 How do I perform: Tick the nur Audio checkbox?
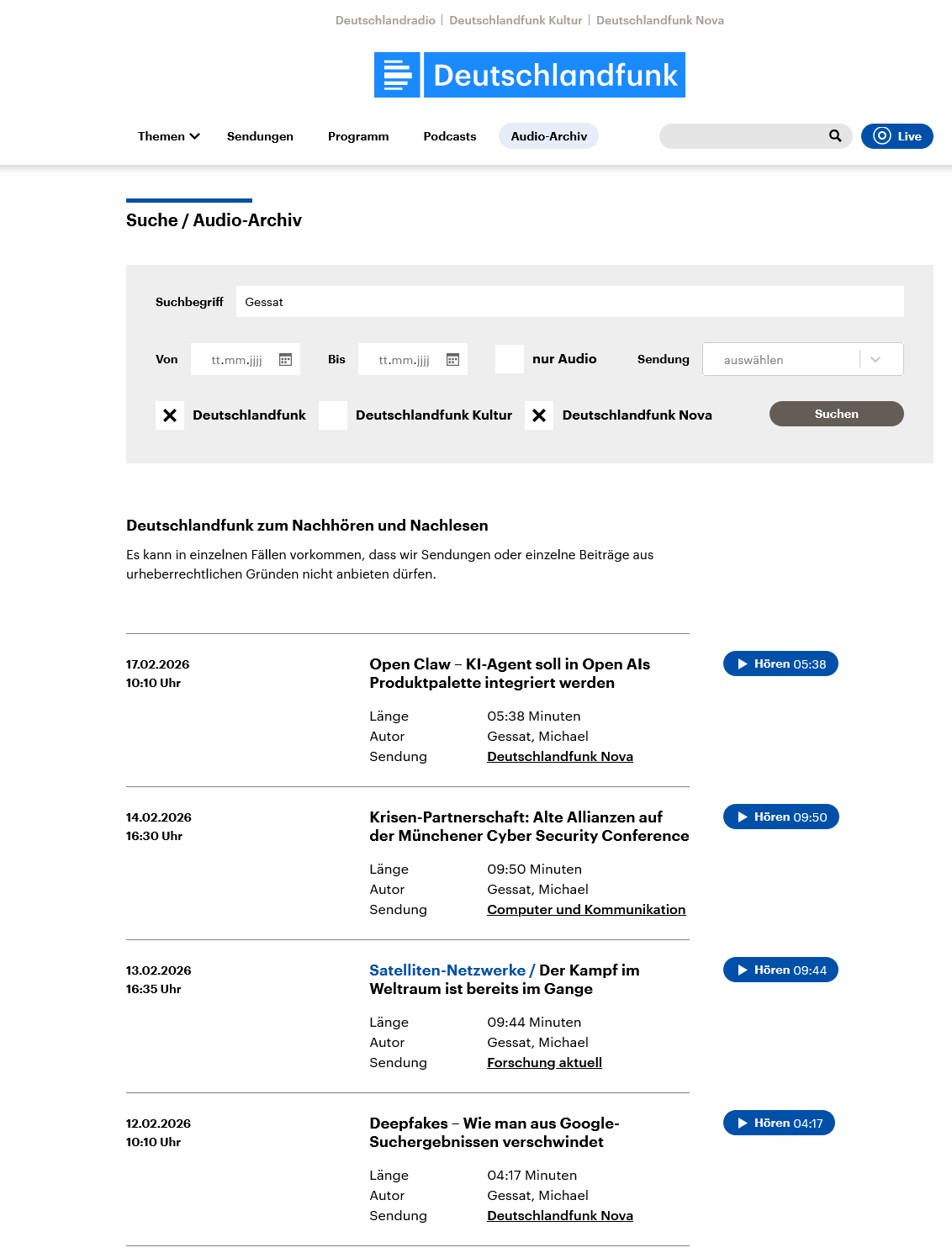pos(510,359)
